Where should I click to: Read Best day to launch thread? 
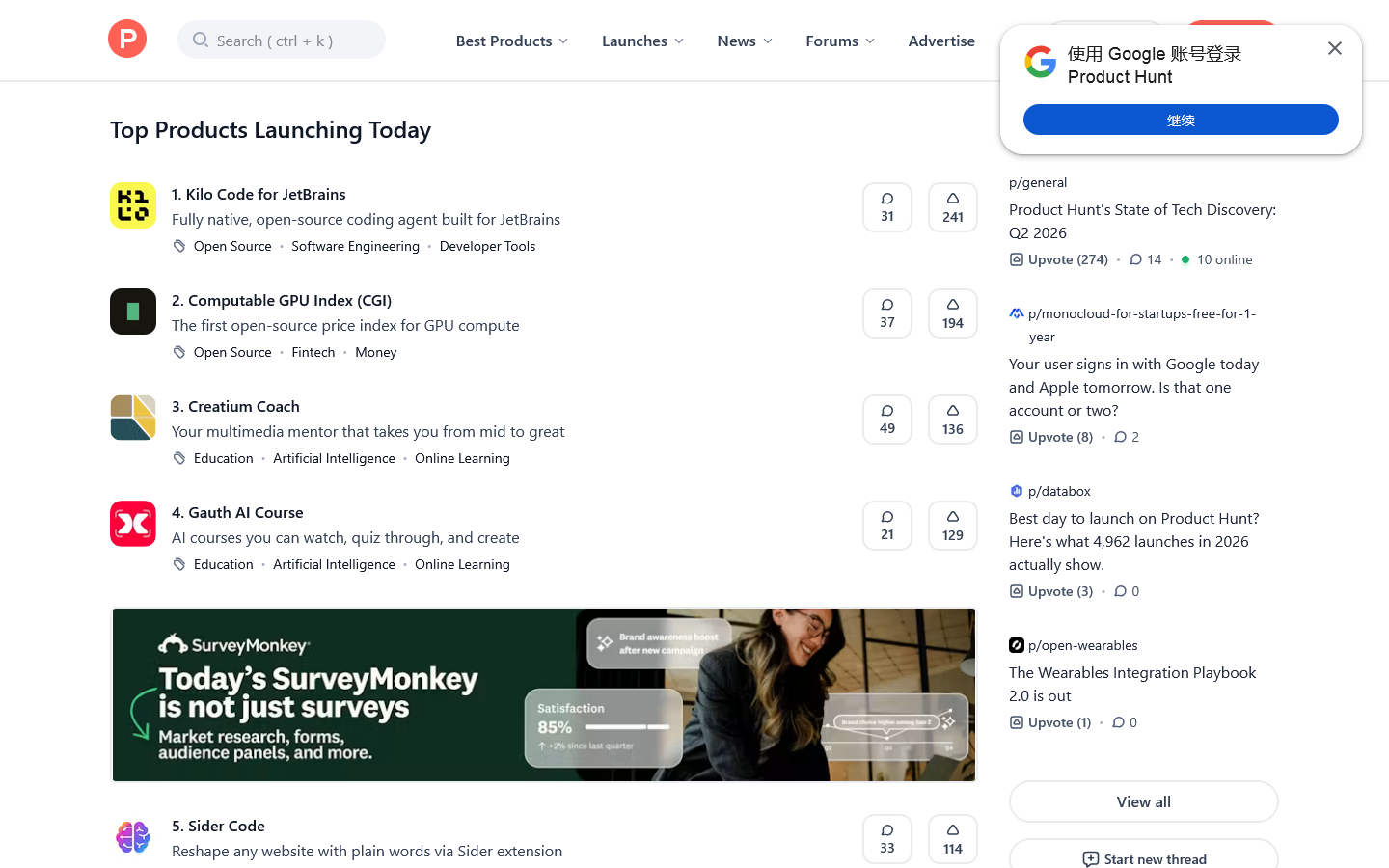coord(1134,541)
